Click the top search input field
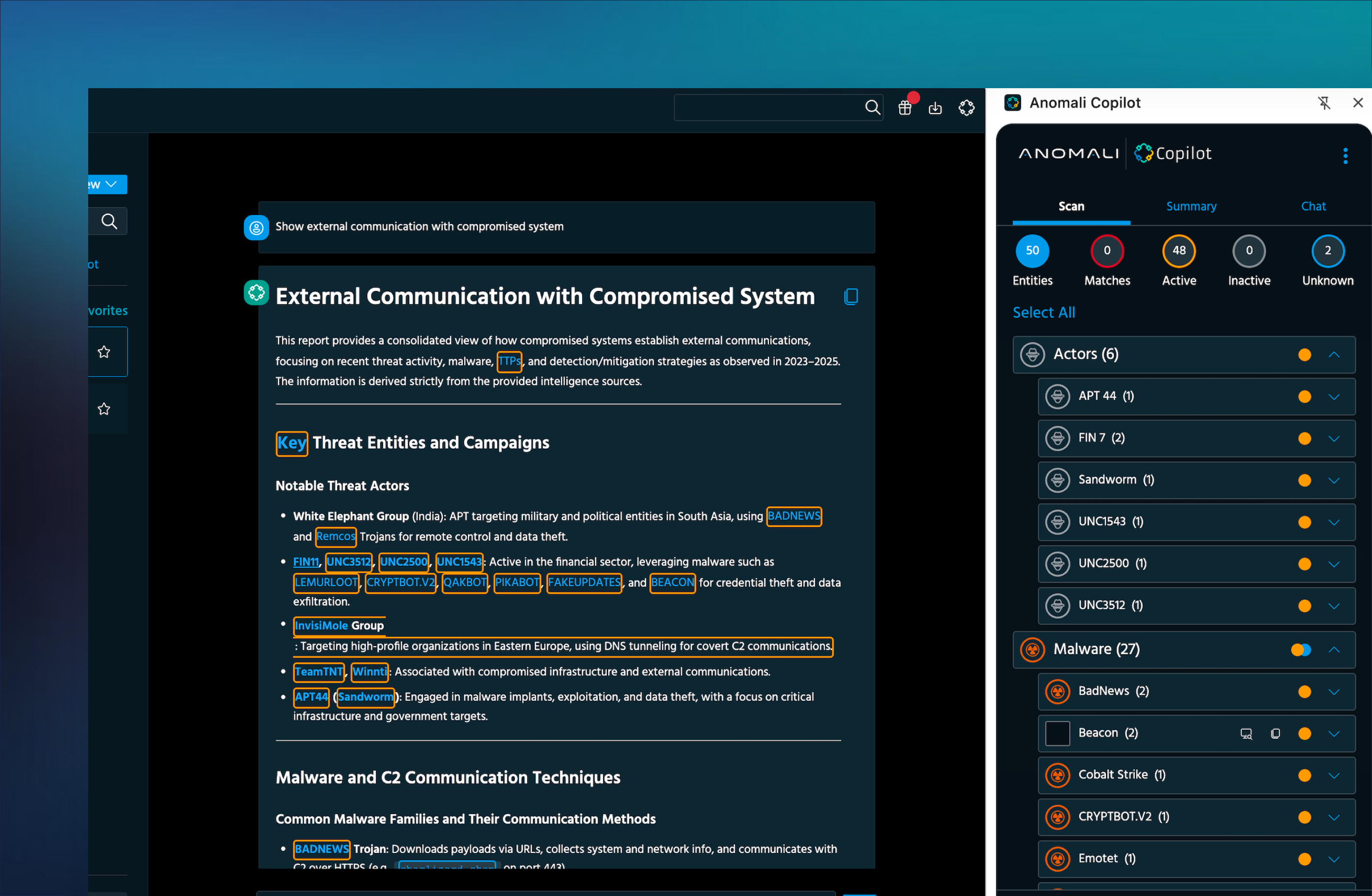 pyautogui.click(x=767, y=108)
